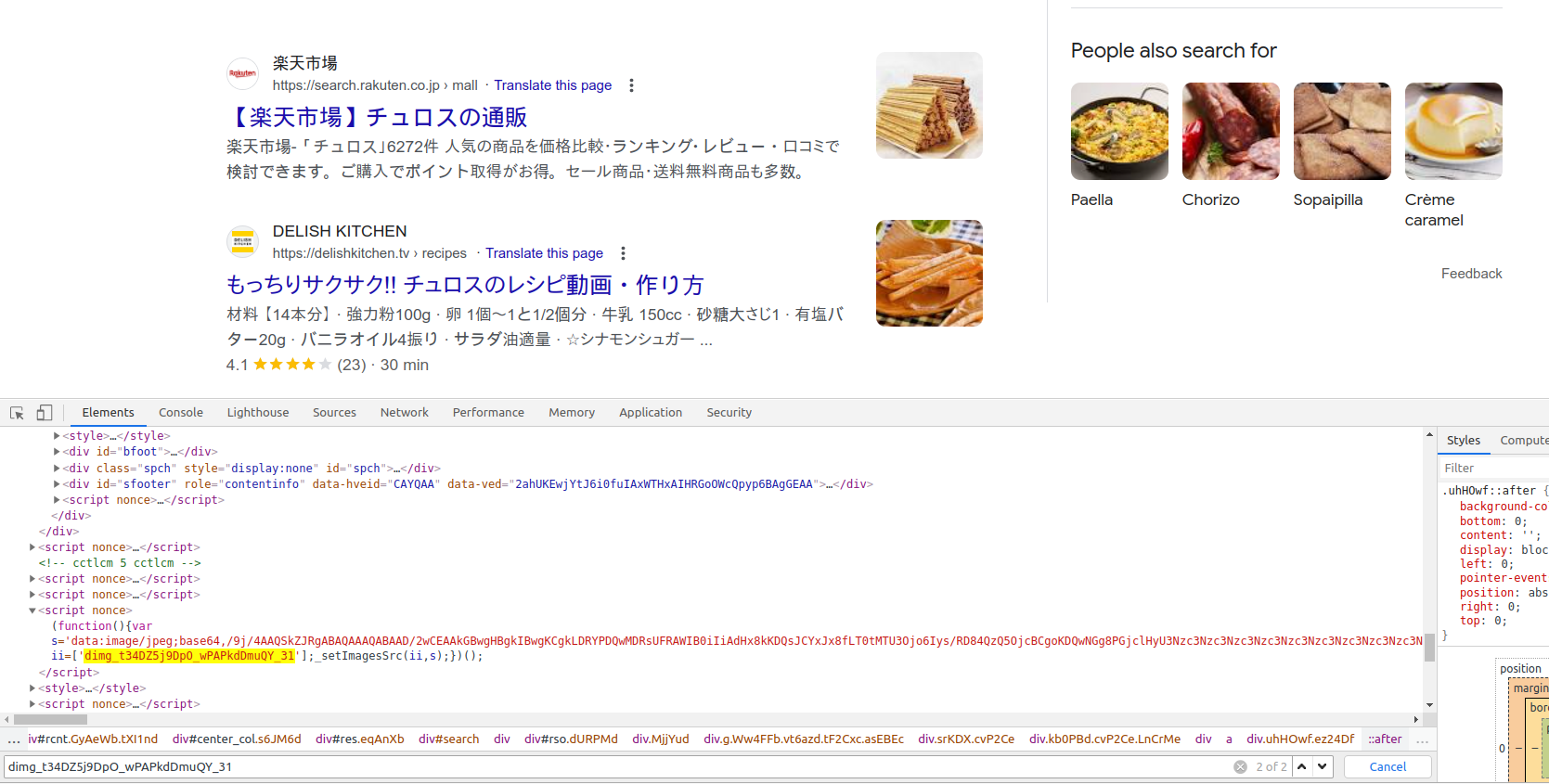Open the three-dot menu for DELISH KITCHEN result
The height and width of the screenshot is (784, 1549).
(623, 253)
